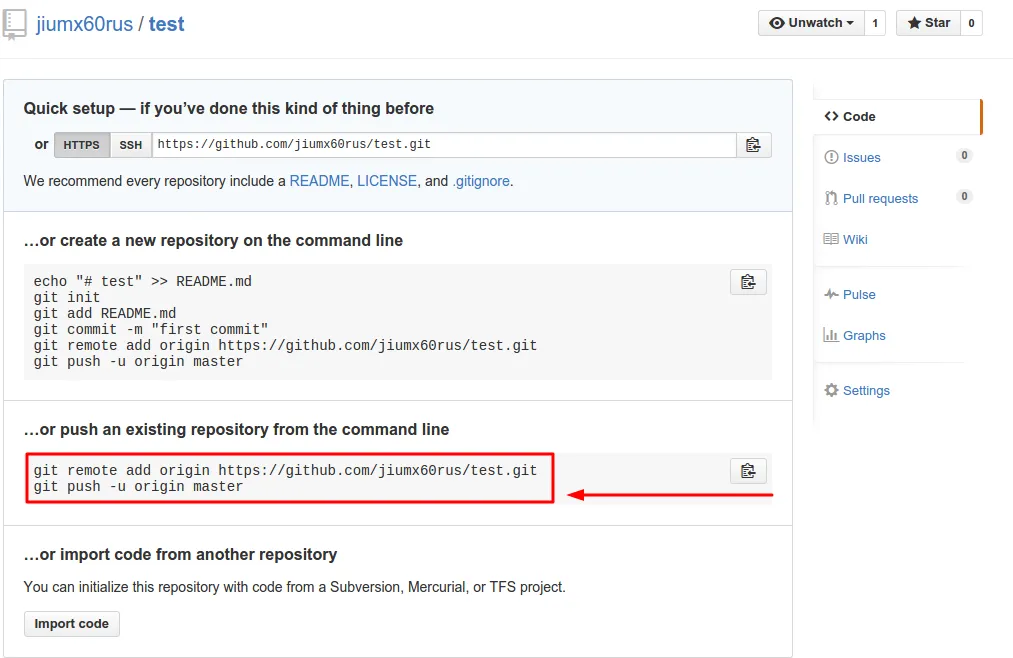This screenshot has width=1013, height=658.
Task: Click the Import code button
Action: 71,623
